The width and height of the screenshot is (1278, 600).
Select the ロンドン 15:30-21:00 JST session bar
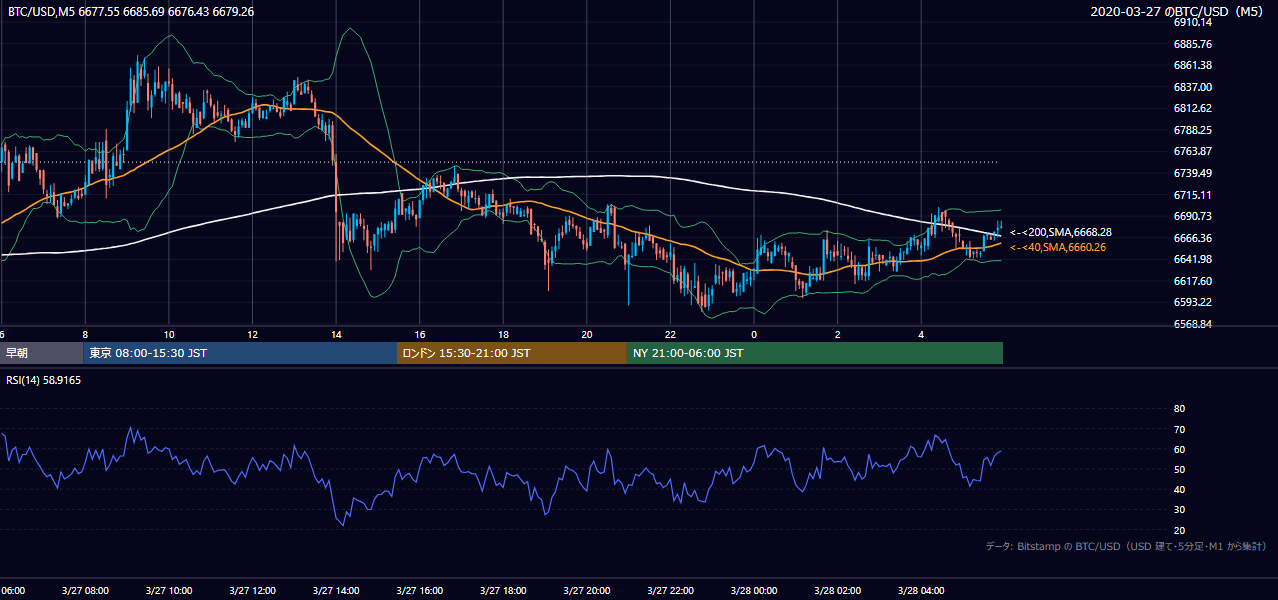(x=512, y=353)
